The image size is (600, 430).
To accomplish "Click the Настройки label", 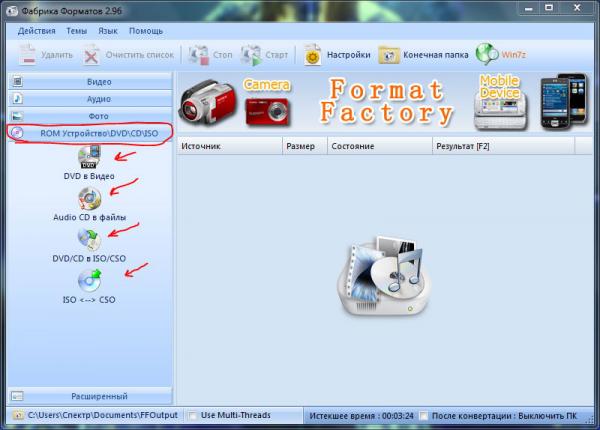I will pyautogui.click(x=349, y=55).
